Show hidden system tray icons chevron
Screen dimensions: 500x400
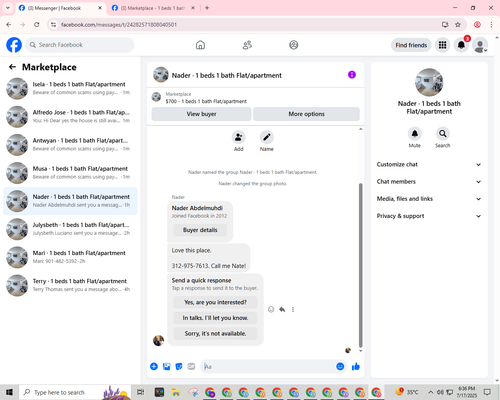point(431,392)
